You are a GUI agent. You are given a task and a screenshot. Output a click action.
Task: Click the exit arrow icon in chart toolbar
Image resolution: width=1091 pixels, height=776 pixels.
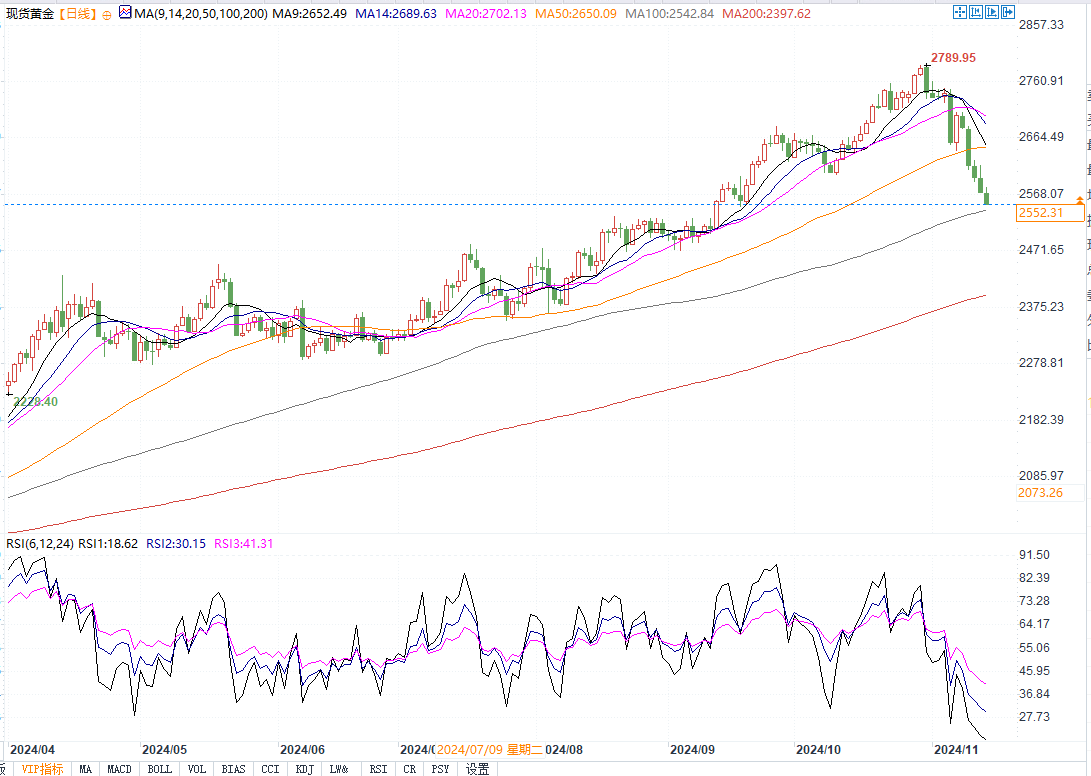pos(1006,12)
